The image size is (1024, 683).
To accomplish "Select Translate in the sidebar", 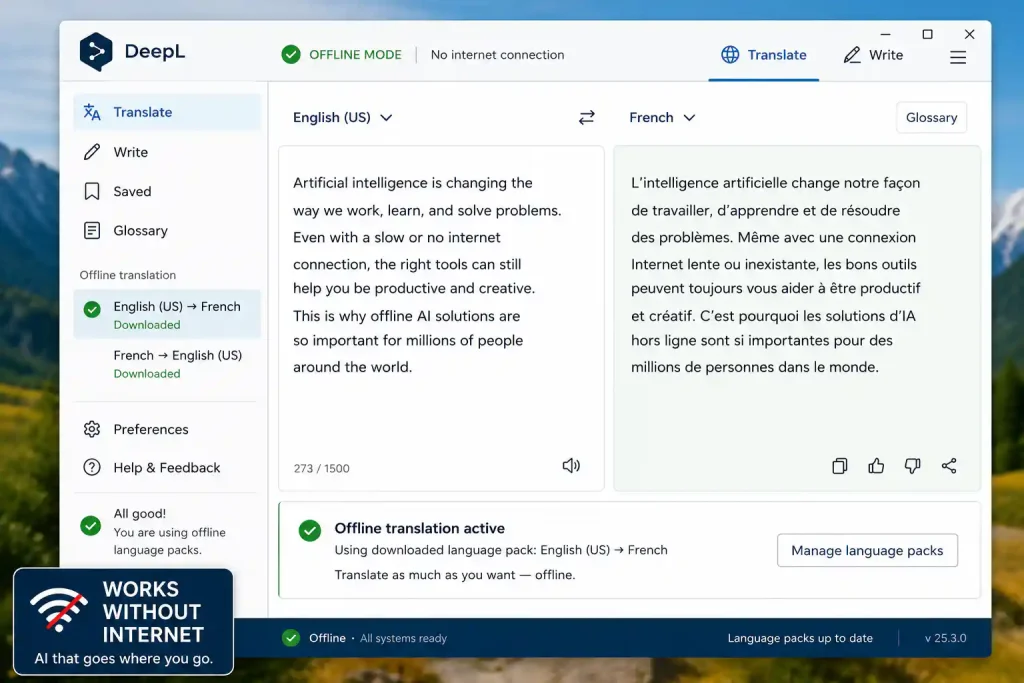I will tap(167, 112).
